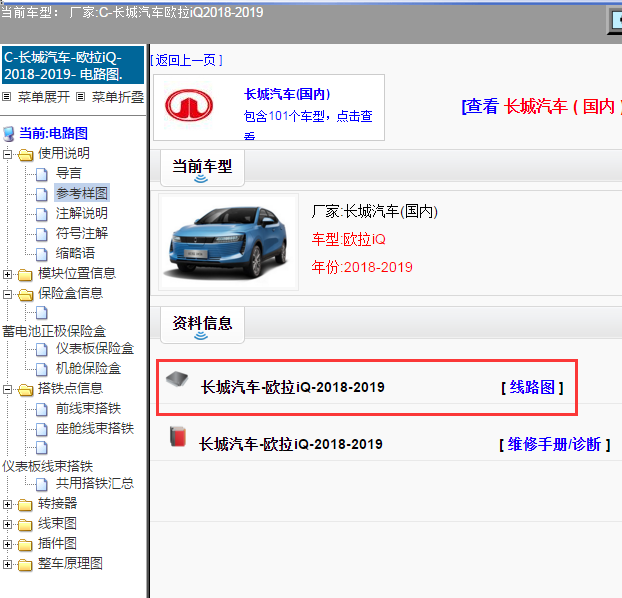Viewport: 622px width, 598px height.
Task: Select the 资料信息 tab
Action: (x=202, y=325)
